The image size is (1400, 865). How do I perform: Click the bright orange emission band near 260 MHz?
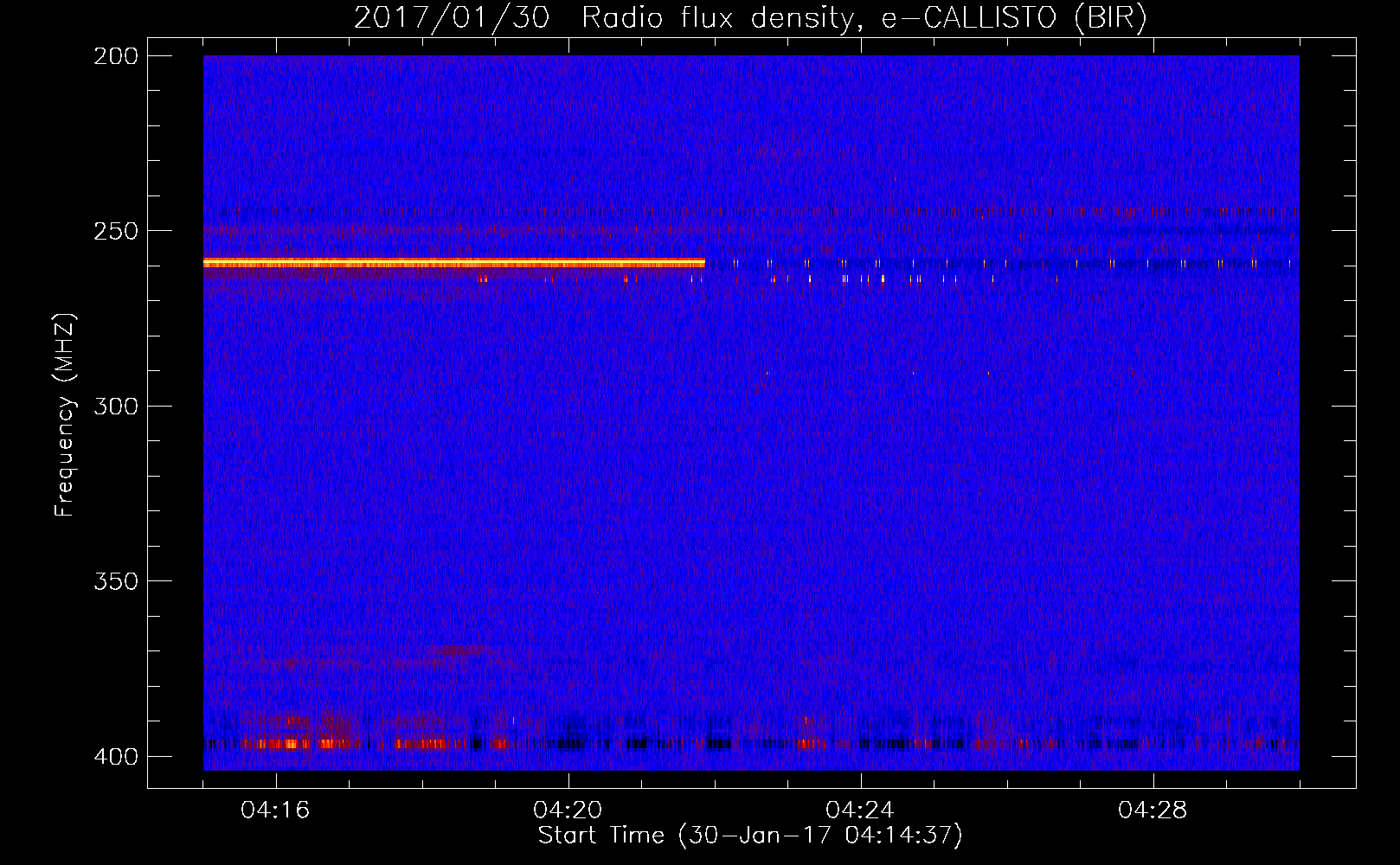point(454,262)
